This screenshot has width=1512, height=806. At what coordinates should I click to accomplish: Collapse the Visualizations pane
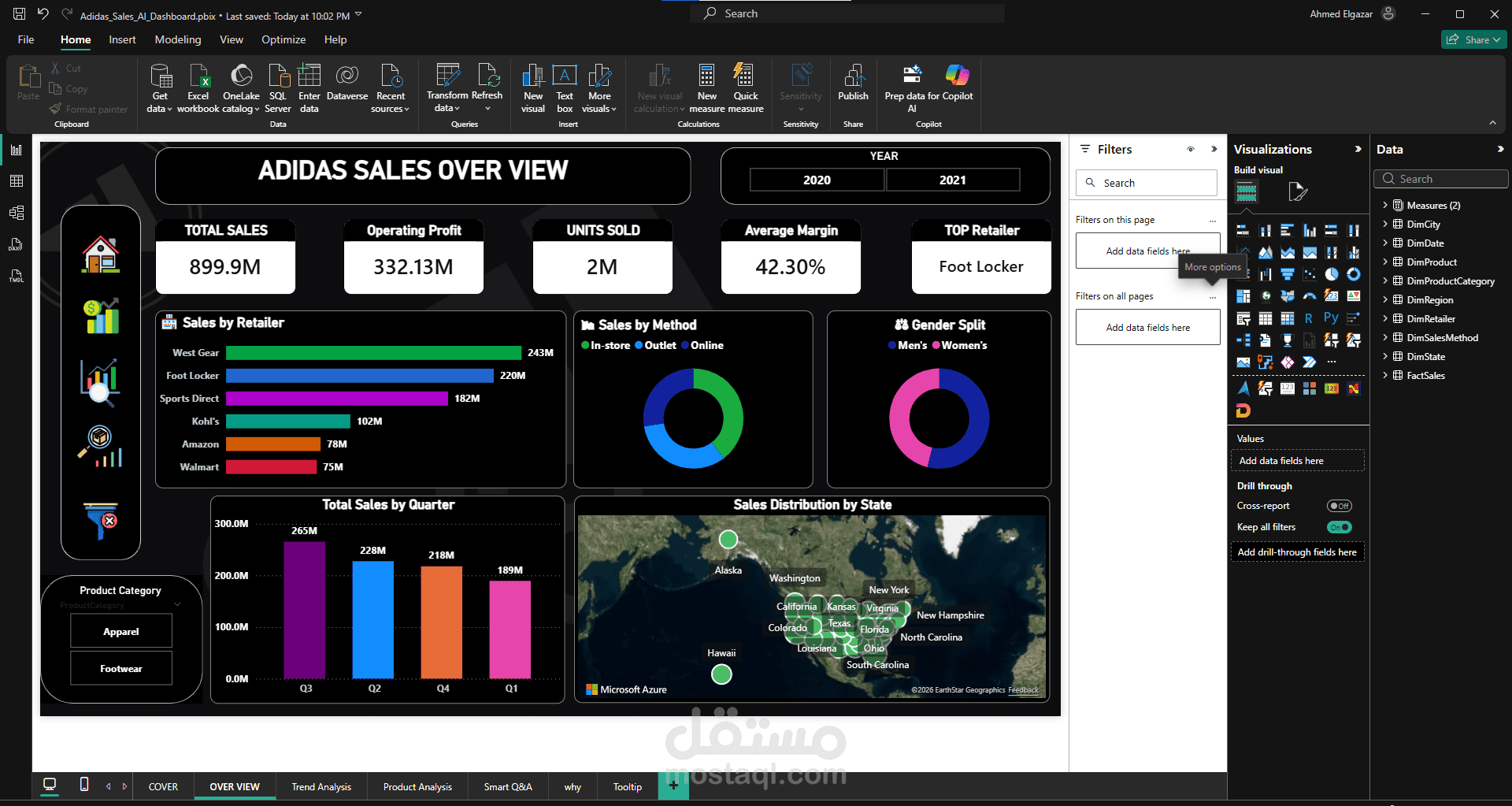coord(1358,149)
